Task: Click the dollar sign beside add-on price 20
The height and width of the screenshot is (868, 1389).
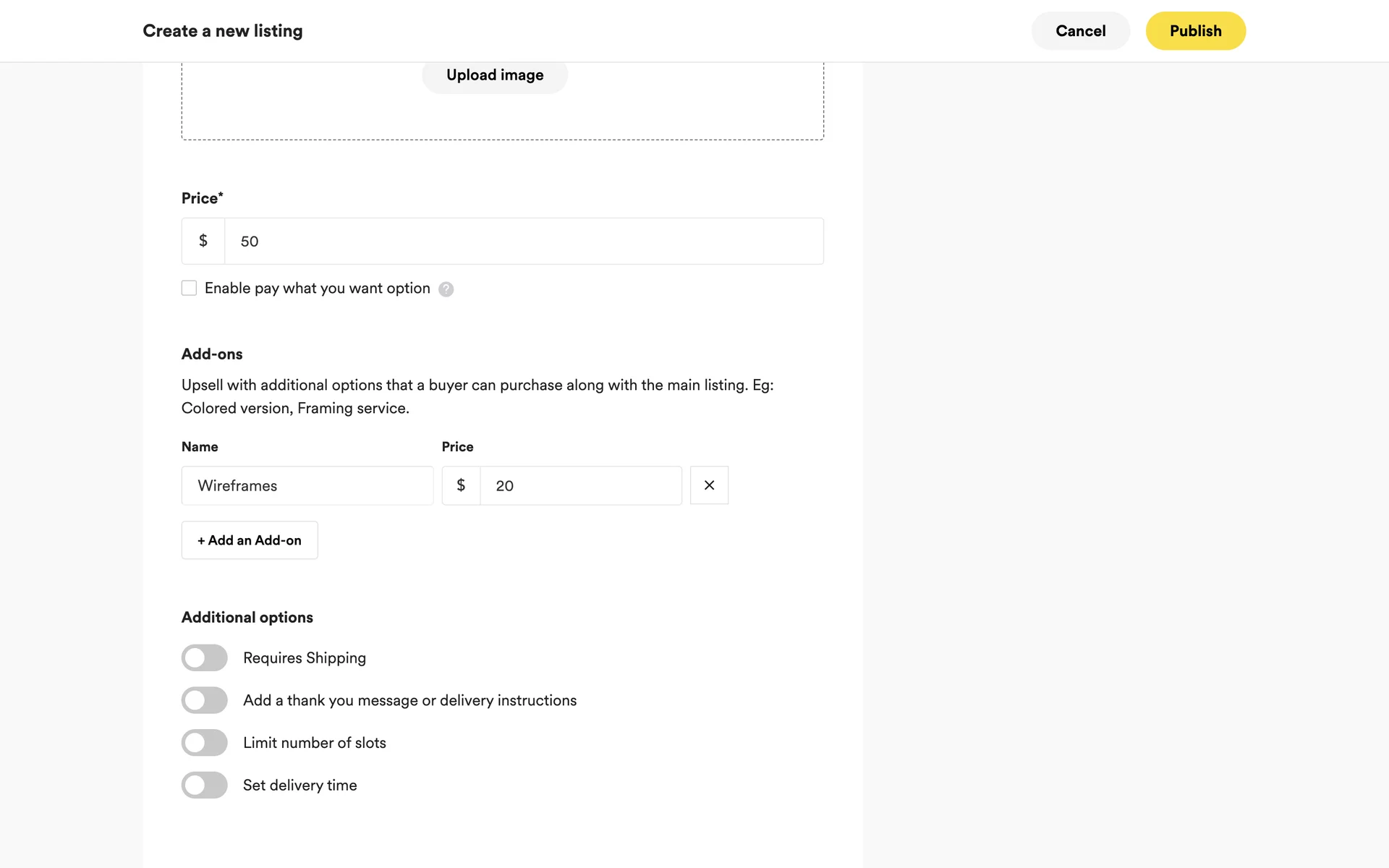Action: (461, 485)
